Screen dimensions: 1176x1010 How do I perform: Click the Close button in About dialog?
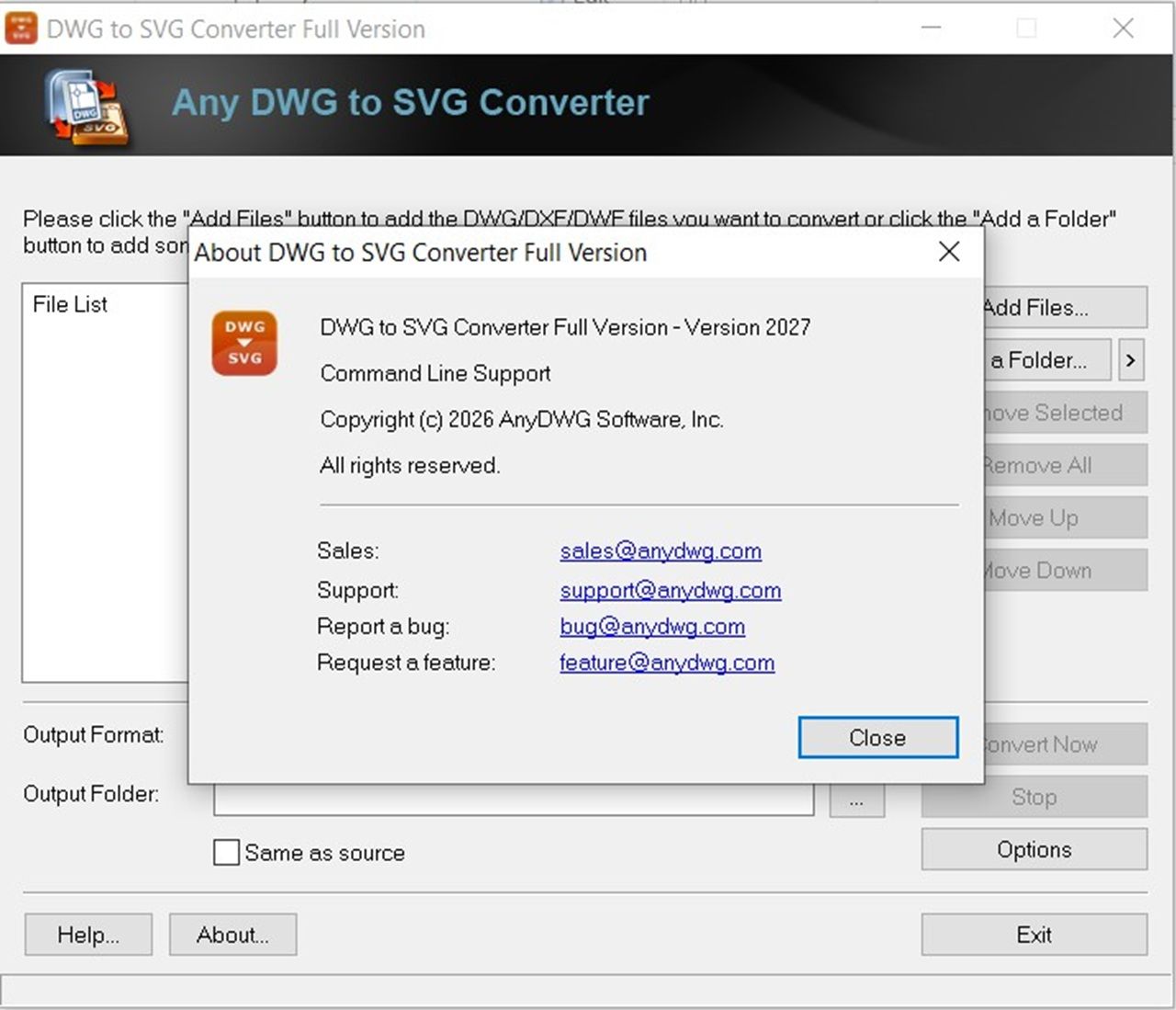tap(878, 738)
